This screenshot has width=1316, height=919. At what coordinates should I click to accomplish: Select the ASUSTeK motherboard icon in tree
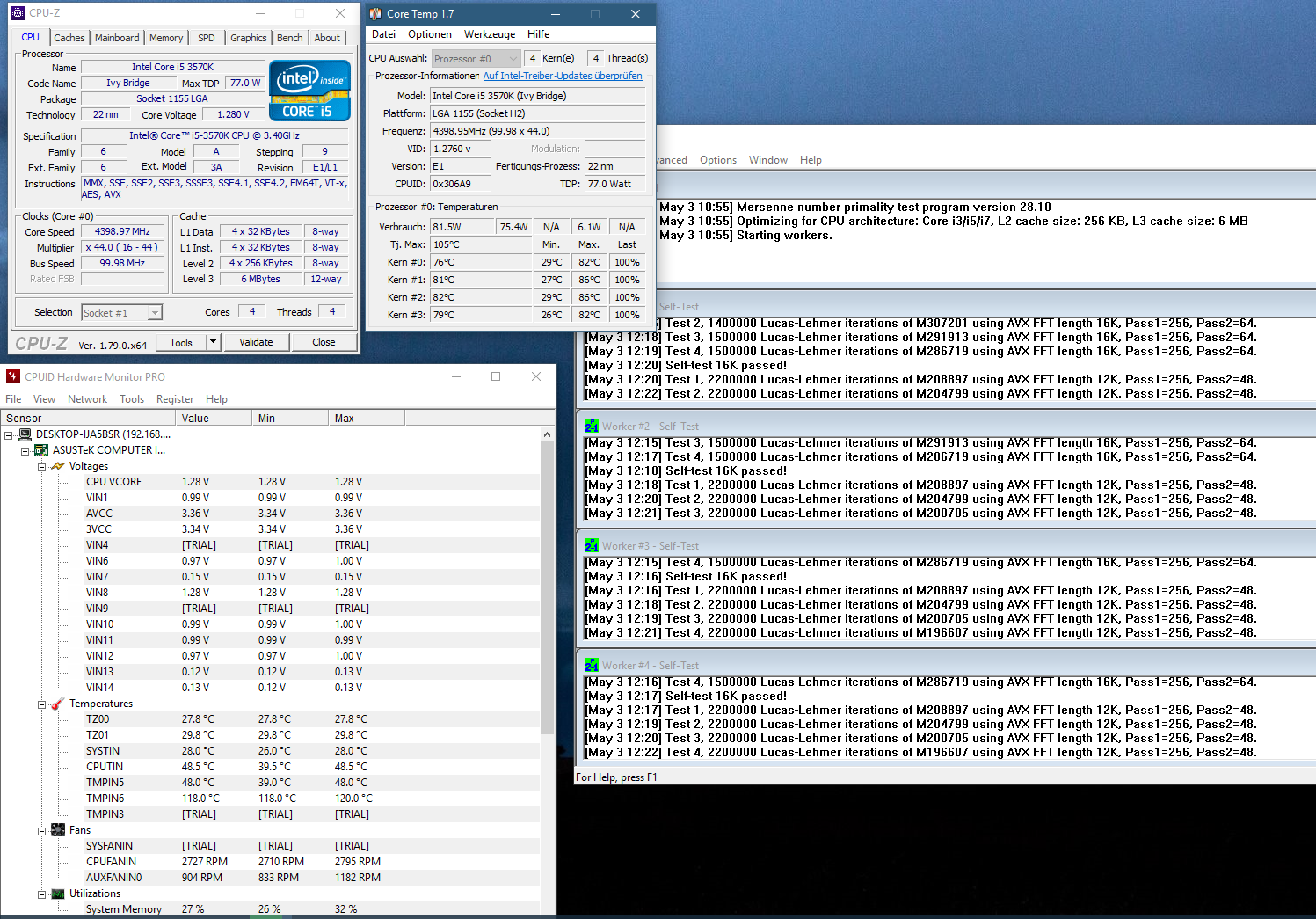[x=41, y=450]
